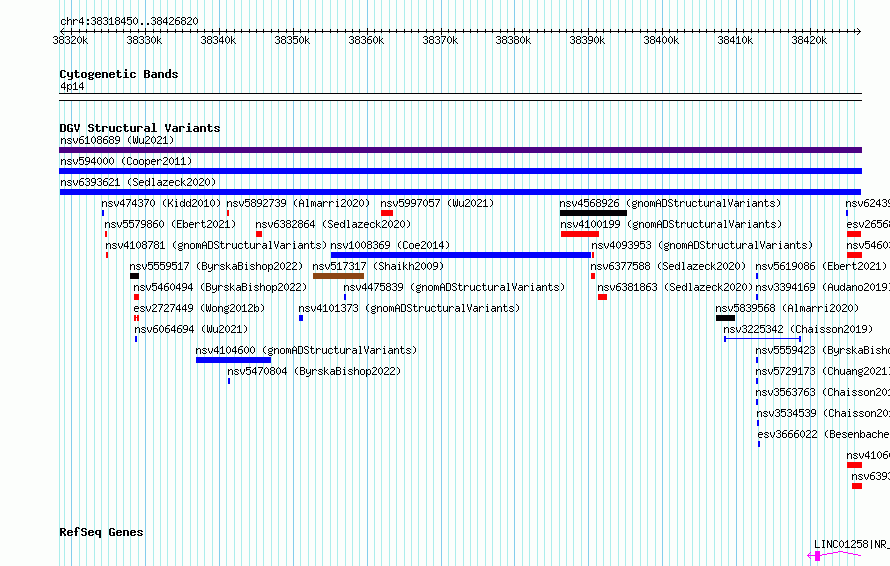The width and height of the screenshot is (890, 566).
Task: Click the 4p14 cytogenetic band label
Action: (72, 86)
